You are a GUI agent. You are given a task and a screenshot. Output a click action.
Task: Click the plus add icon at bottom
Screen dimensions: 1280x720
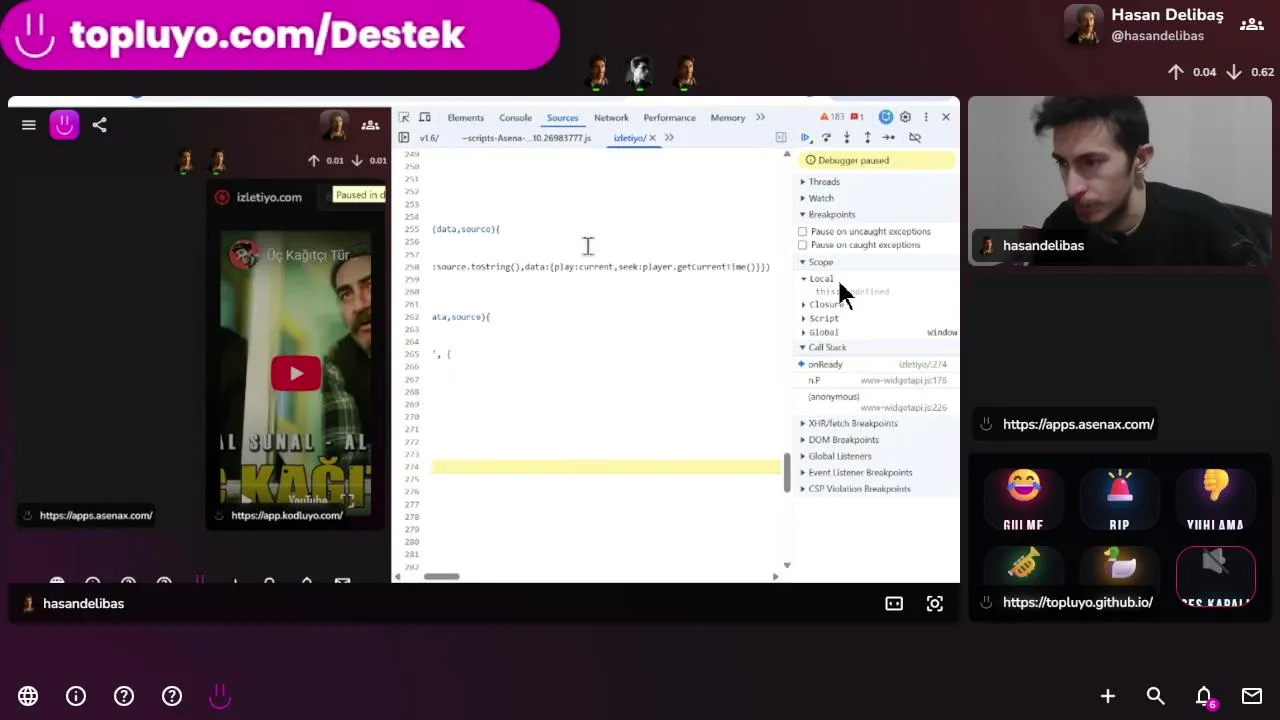click(1107, 696)
